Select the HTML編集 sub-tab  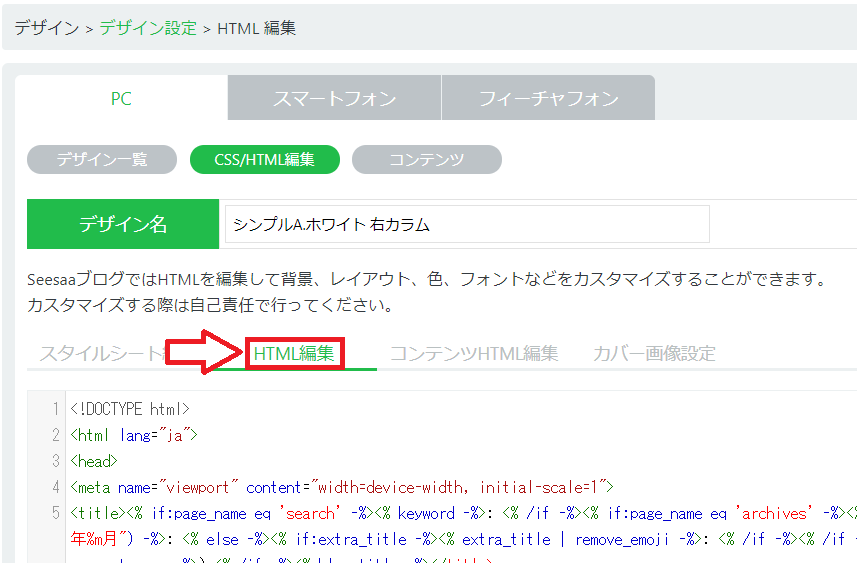coord(294,353)
